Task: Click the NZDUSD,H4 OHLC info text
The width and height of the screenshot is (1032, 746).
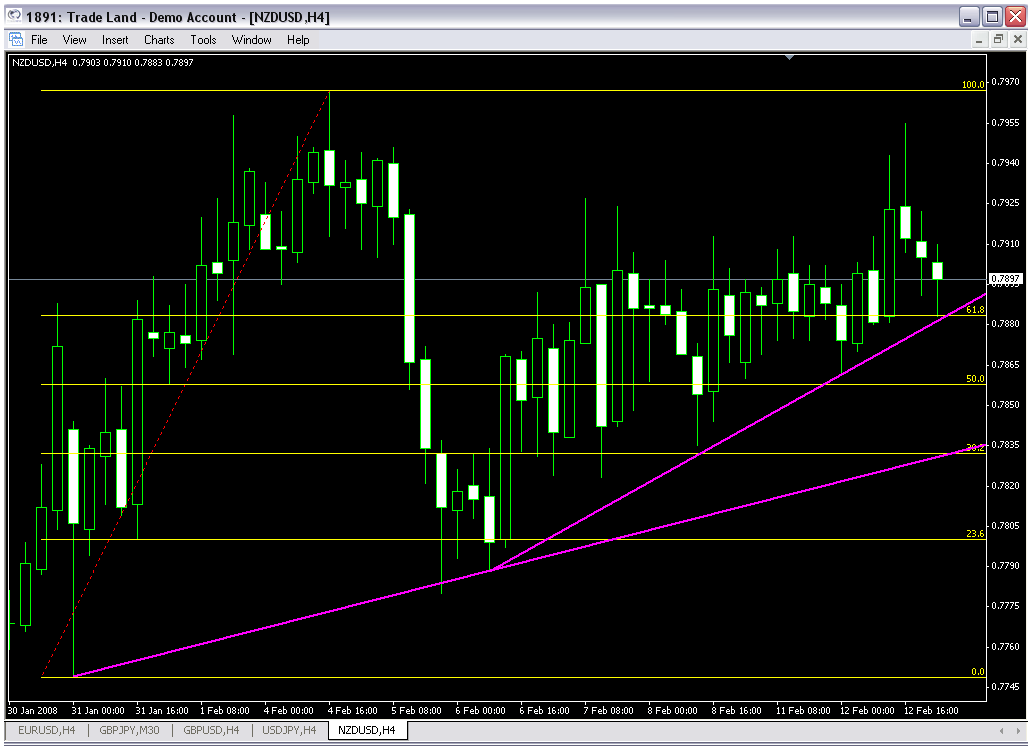Action: [103, 63]
